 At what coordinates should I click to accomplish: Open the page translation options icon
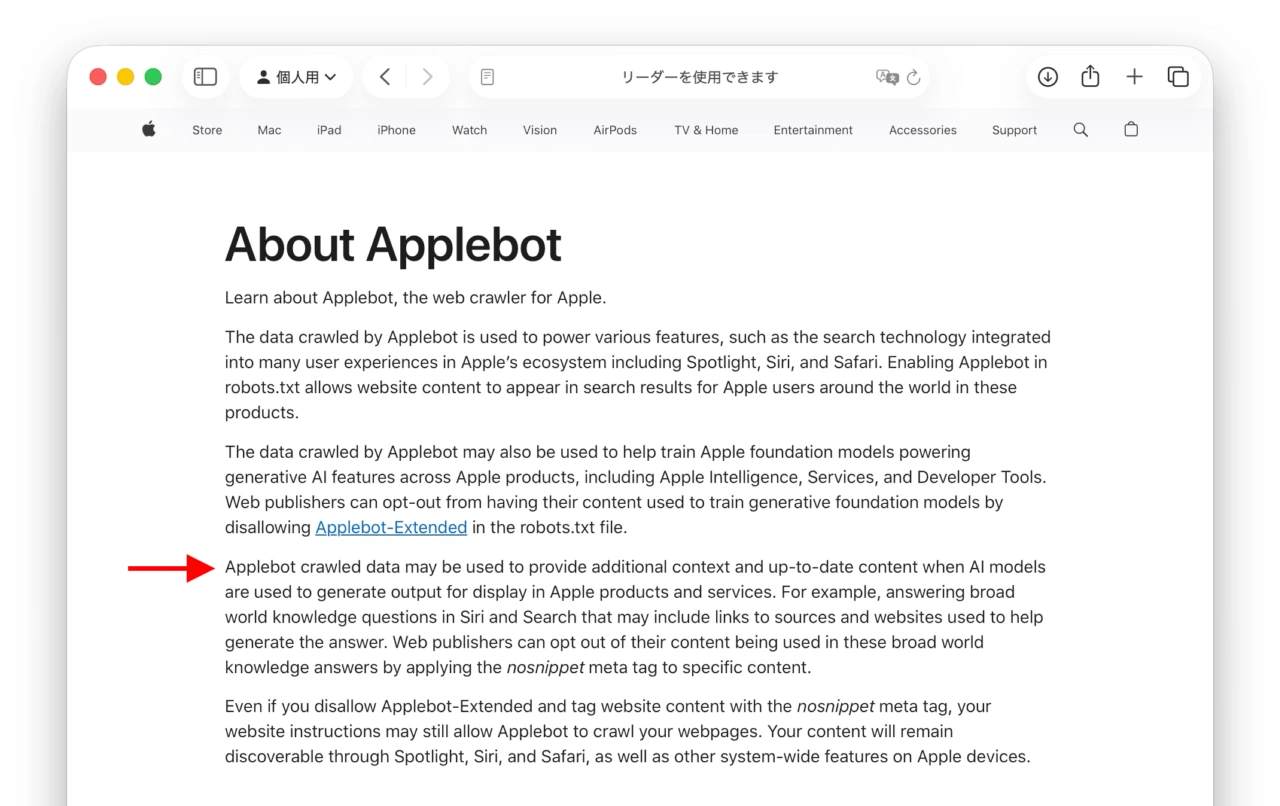pyautogui.click(x=886, y=77)
